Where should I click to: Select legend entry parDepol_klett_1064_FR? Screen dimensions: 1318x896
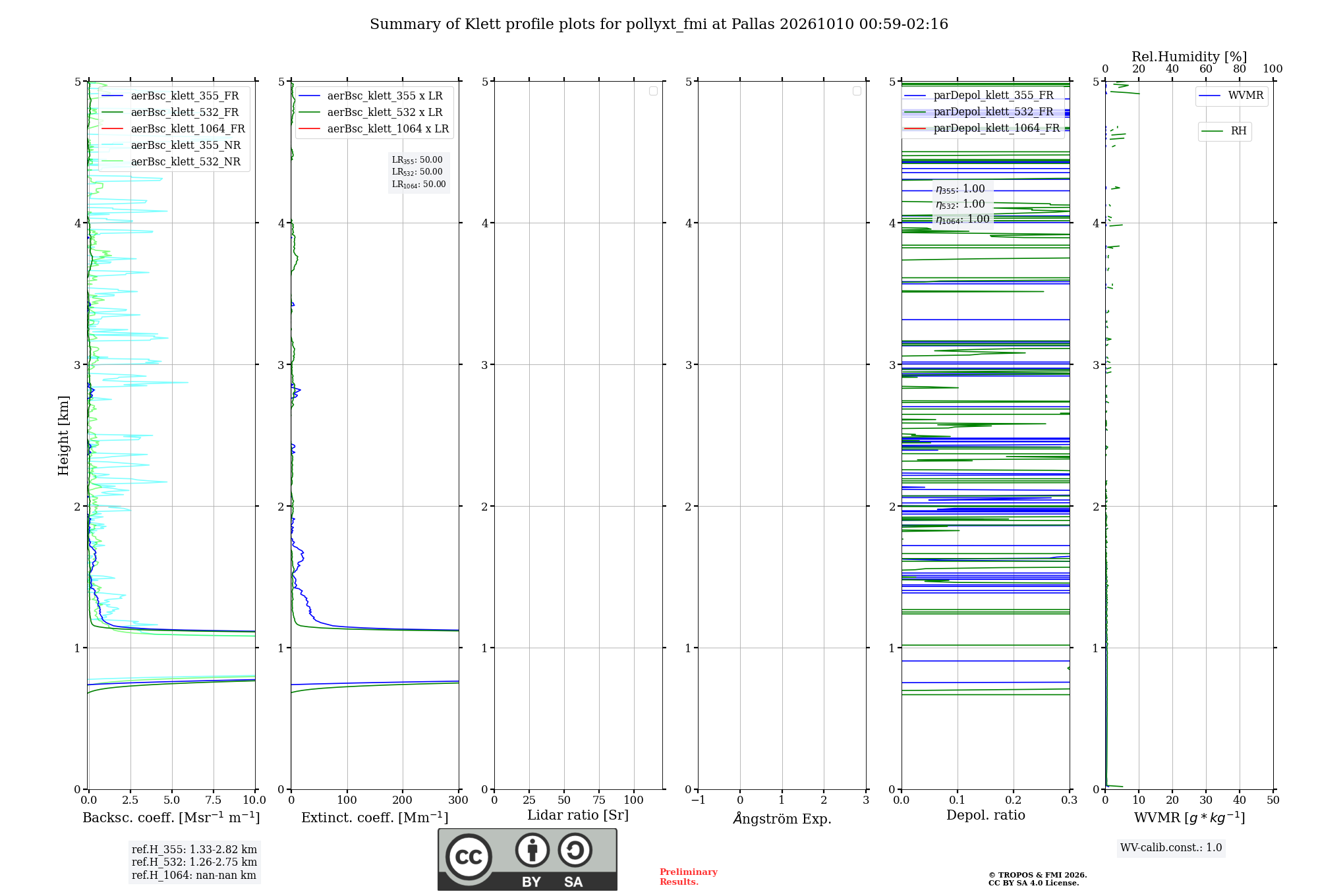pos(982,128)
